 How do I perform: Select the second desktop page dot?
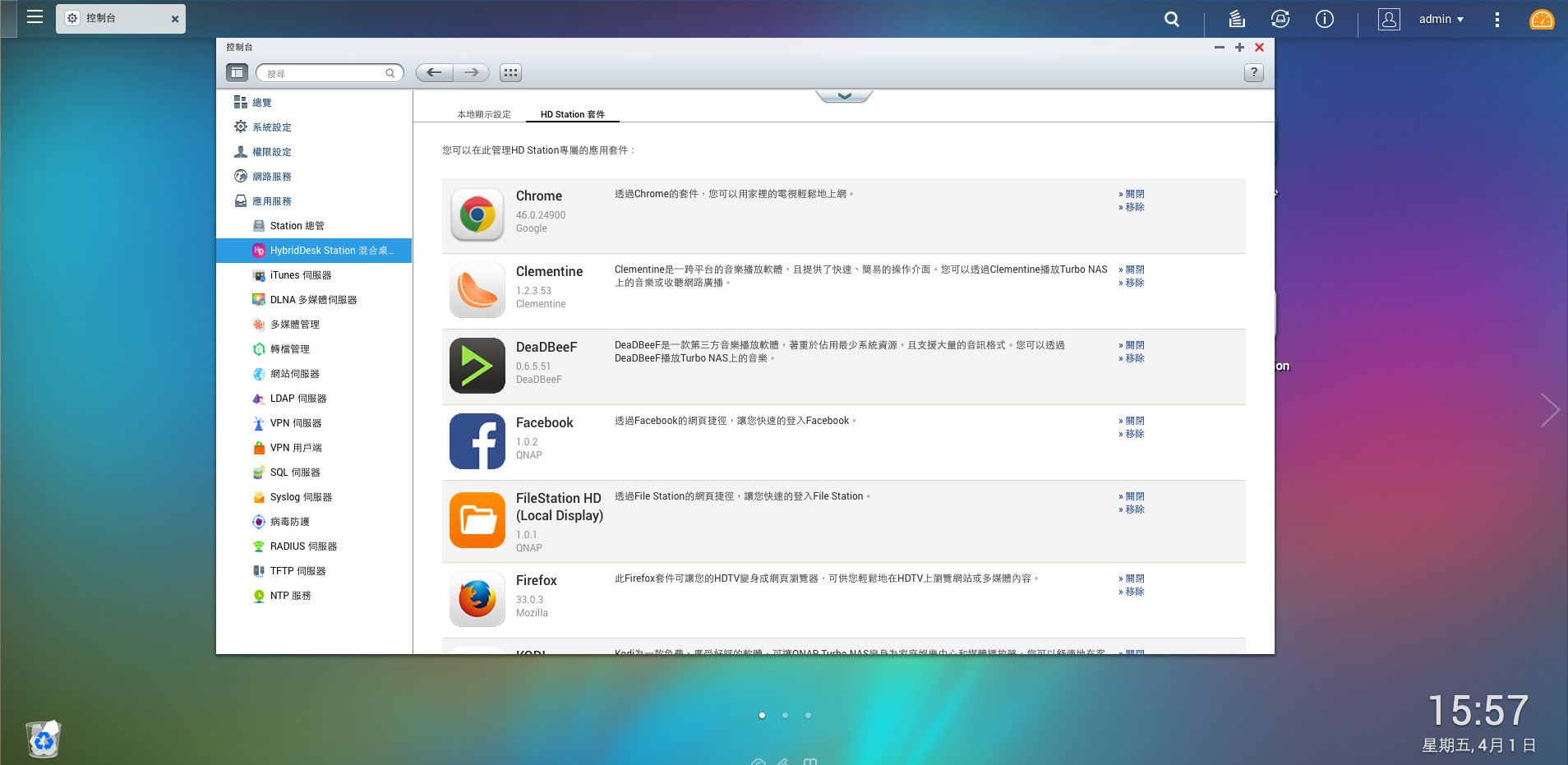[x=785, y=715]
